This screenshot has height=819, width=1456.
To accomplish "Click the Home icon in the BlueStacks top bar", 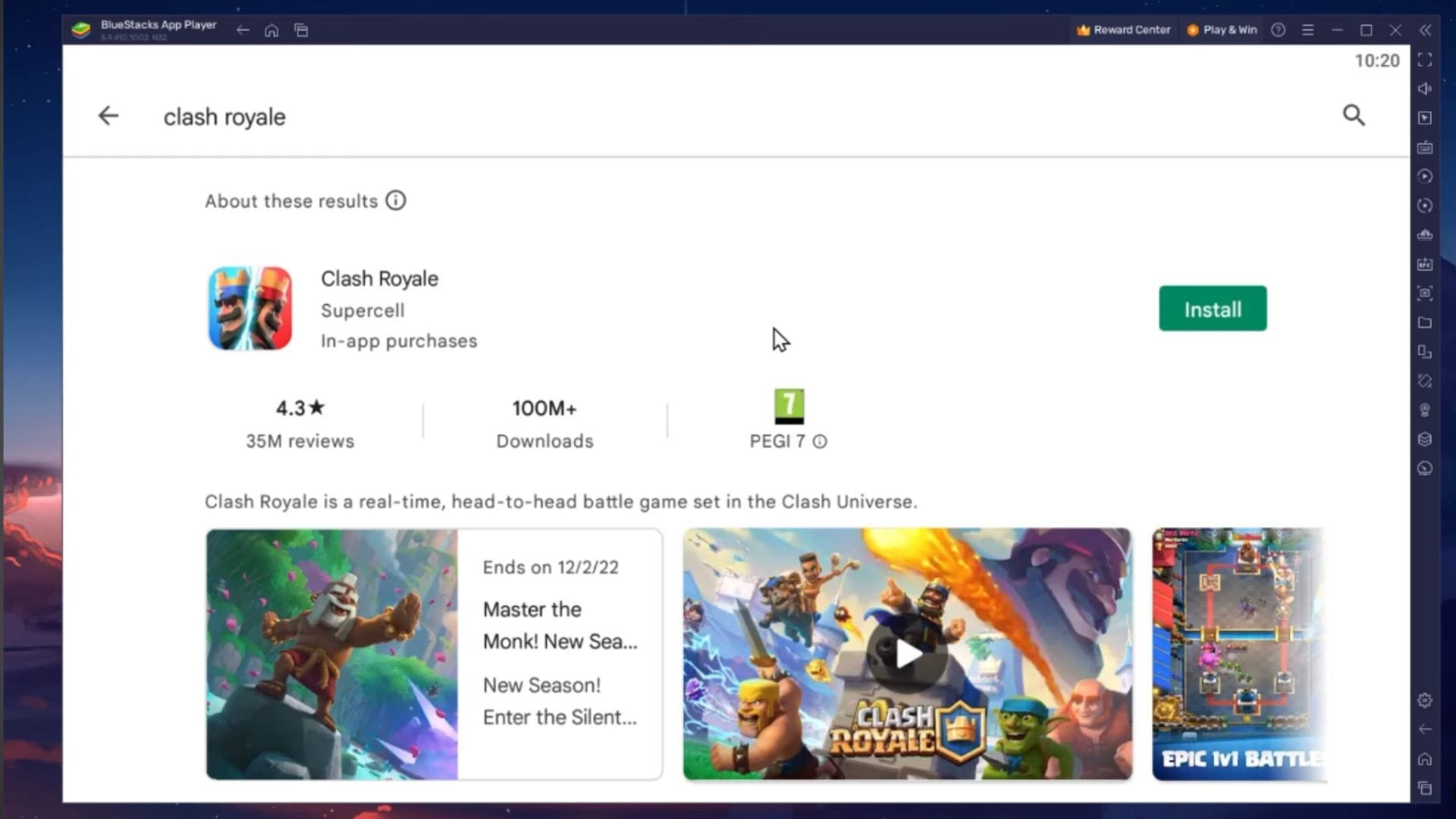I will click(272, 30).
